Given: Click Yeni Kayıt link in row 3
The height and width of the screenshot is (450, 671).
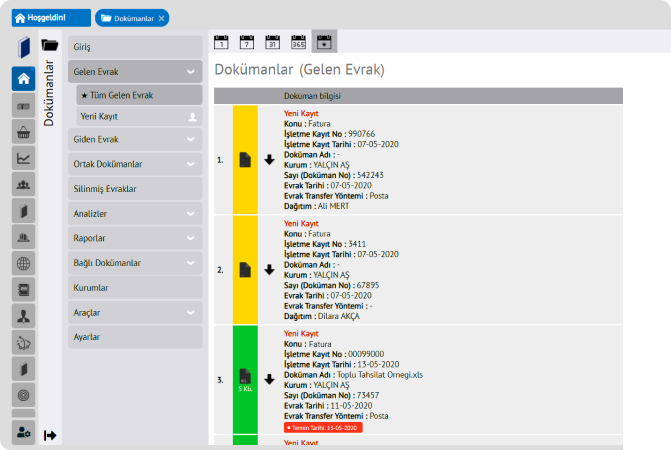Looking at the screenshot, I should (x=301, y=334).
